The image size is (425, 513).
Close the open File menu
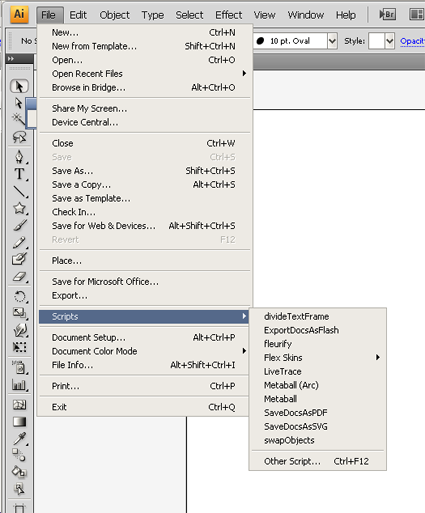tap(49, 15)
